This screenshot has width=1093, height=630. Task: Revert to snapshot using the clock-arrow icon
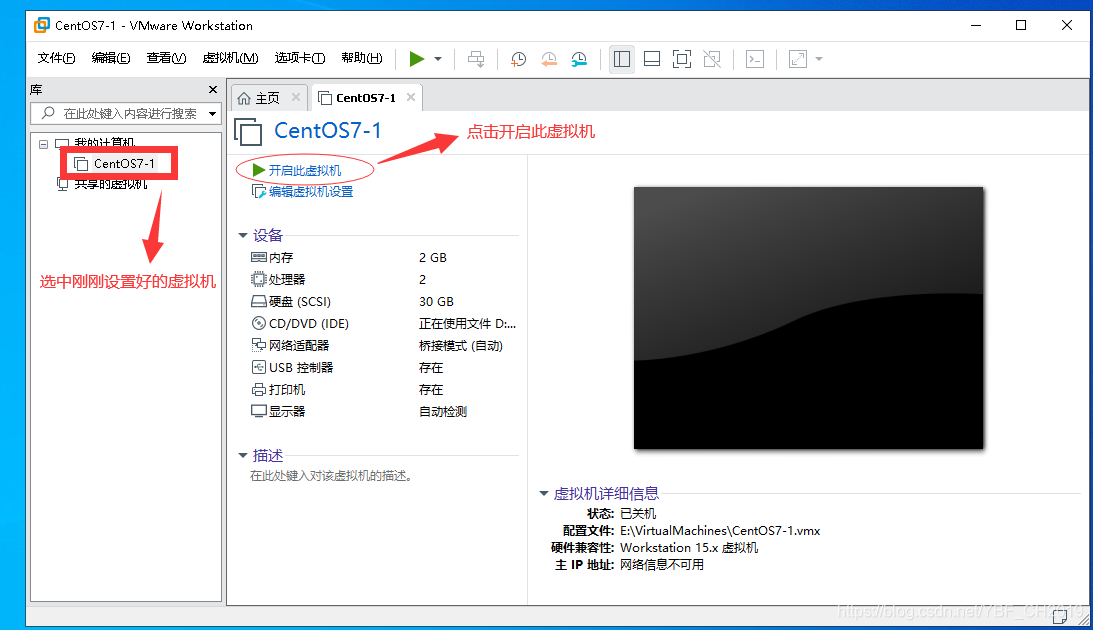[549, 59]
